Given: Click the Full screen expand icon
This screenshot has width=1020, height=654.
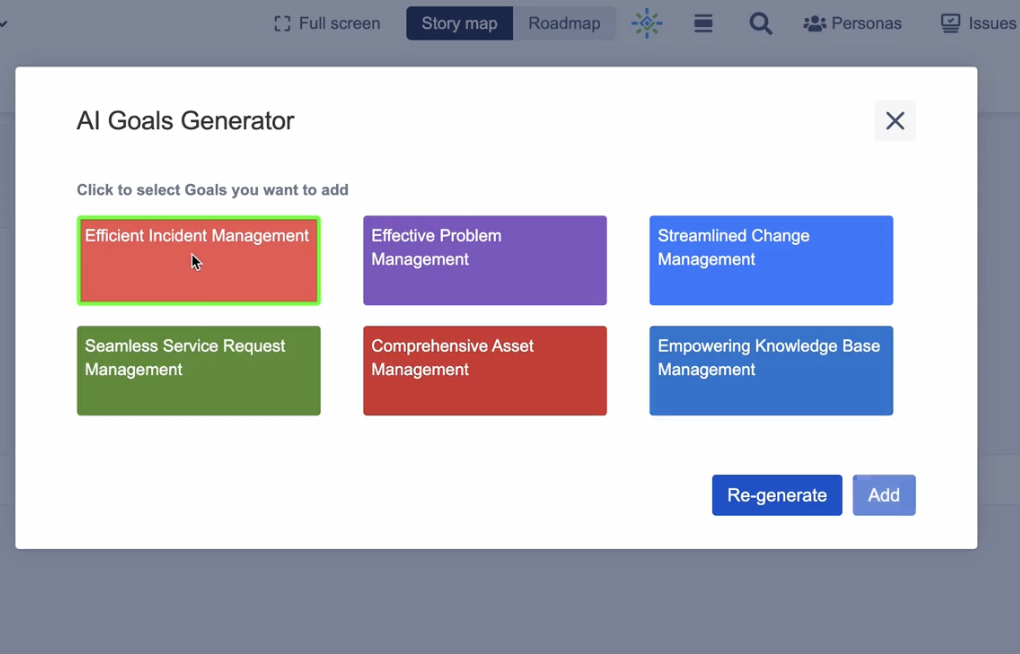Looking at the screenshot, I should click(x=283, y=23).
